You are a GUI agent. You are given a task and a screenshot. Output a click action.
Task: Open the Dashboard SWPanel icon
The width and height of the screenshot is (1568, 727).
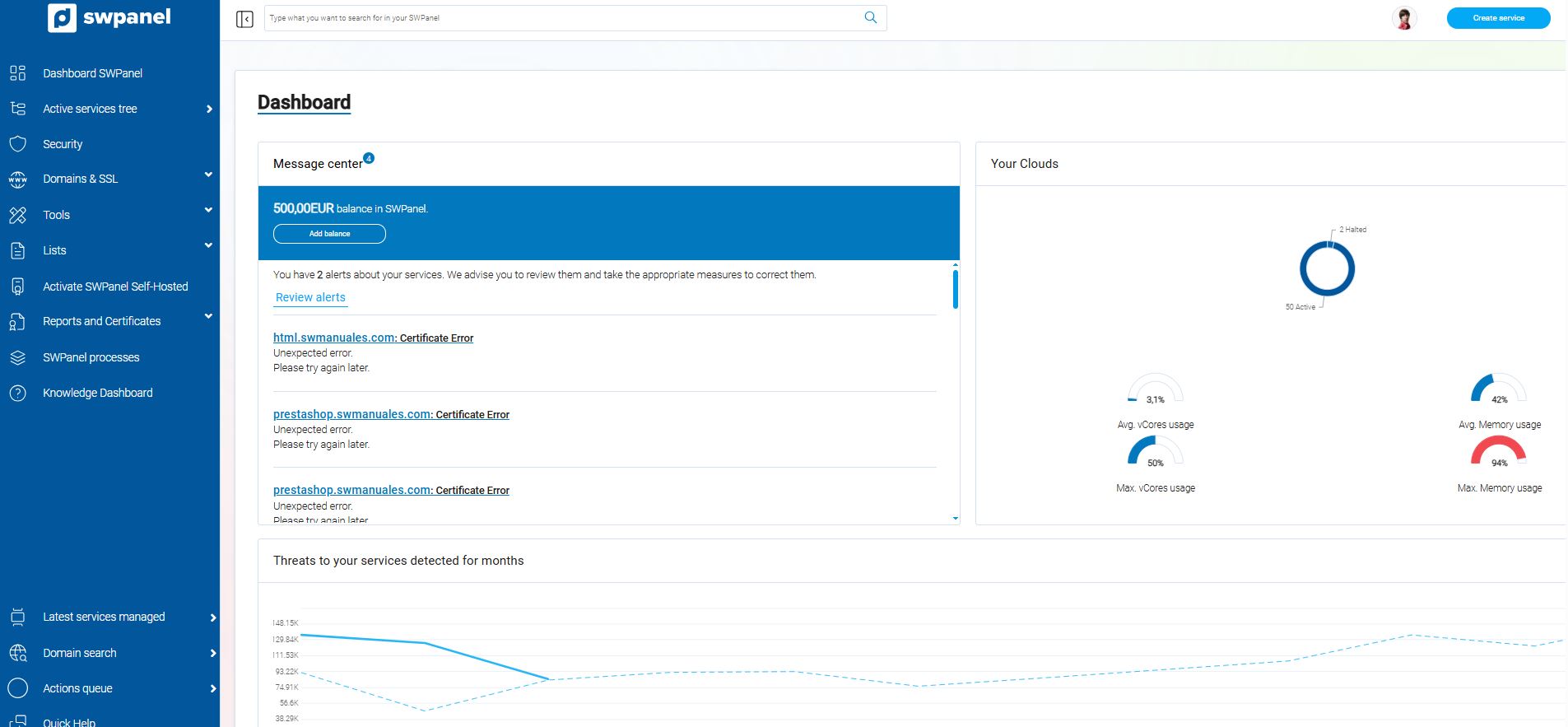17,73
